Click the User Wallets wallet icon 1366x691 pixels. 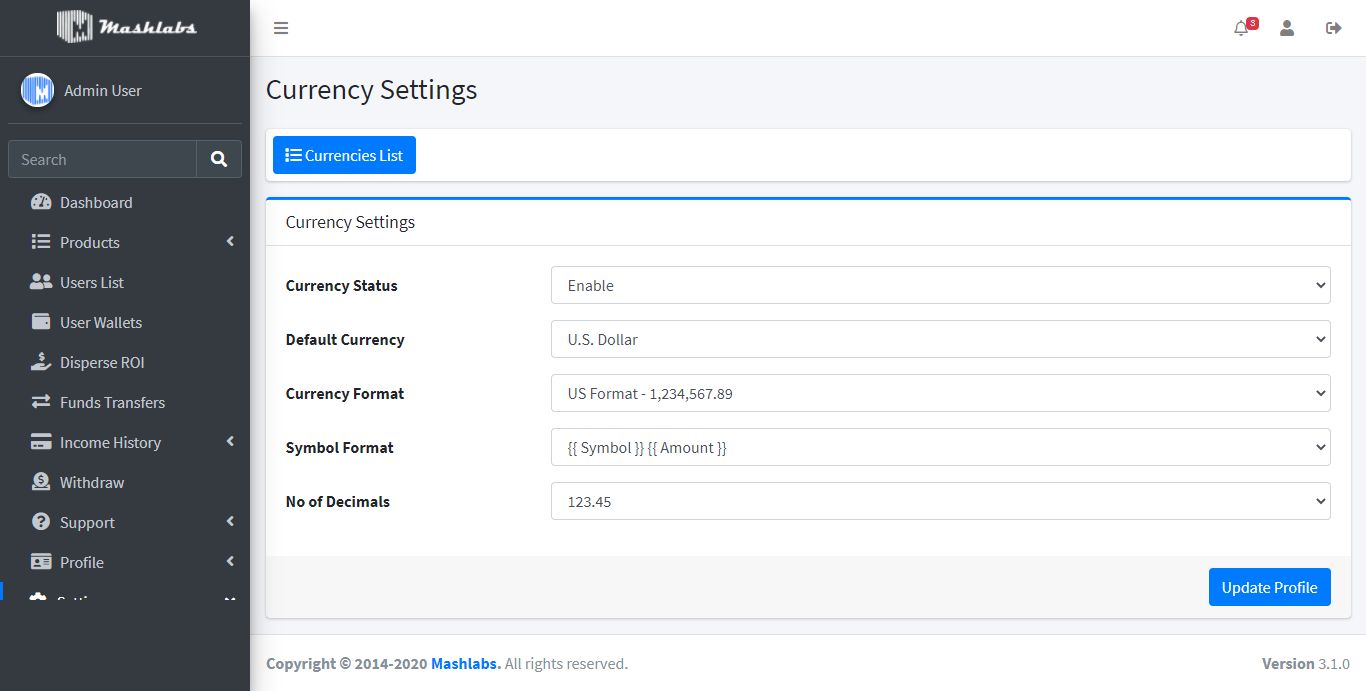pos(41,322)
